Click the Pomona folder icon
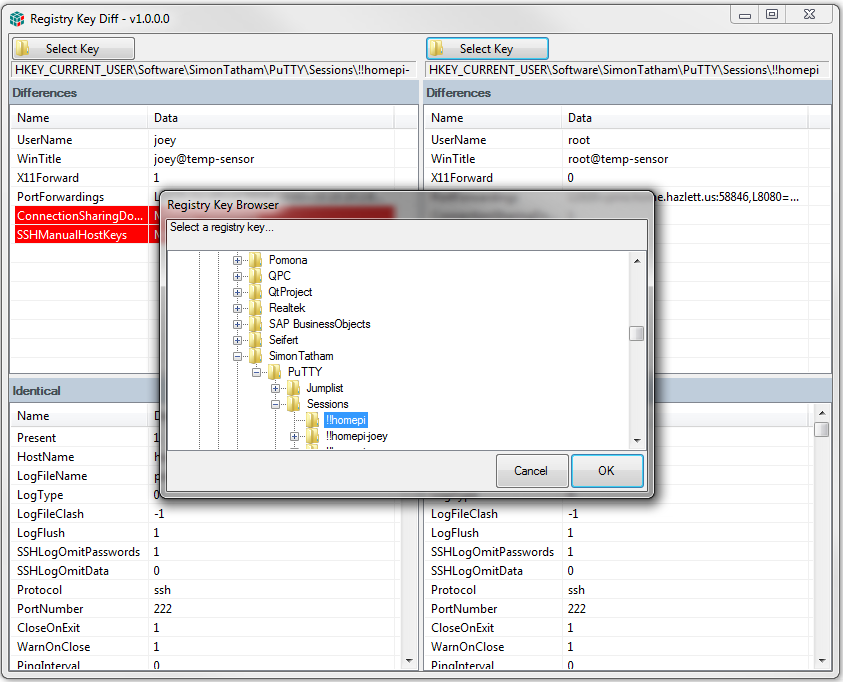 (x=256, y=260)
